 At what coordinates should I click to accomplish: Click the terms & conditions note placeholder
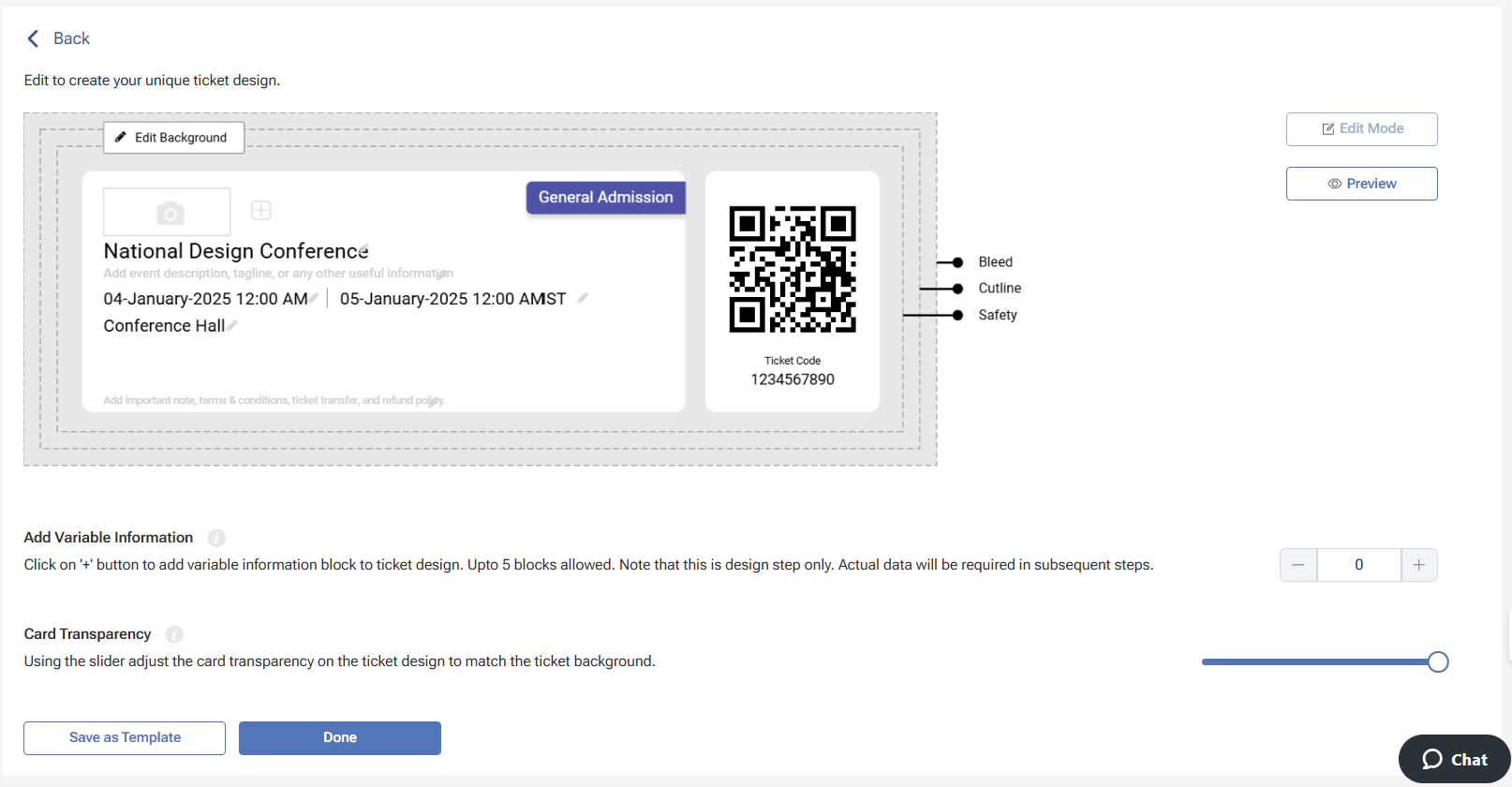274,400
